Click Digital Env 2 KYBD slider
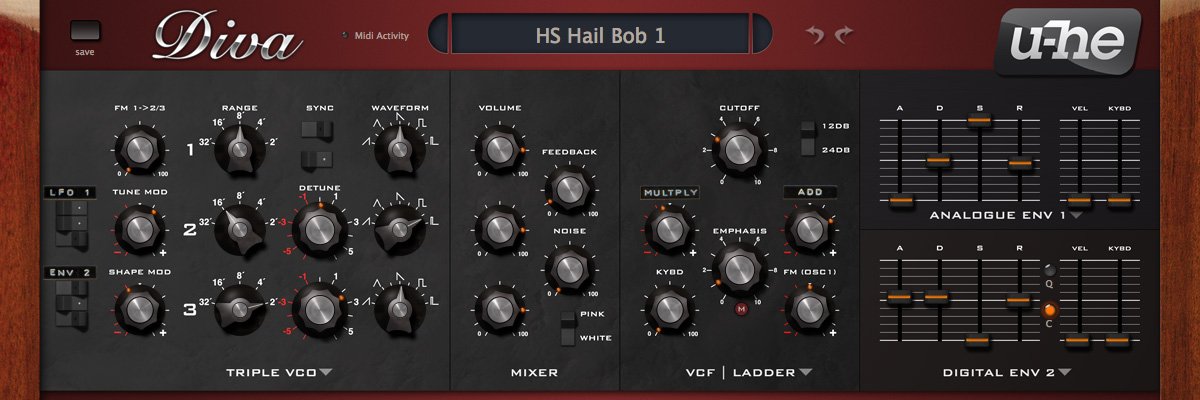The height and width of the screenshot is (400, 1200). (x=1117, y=341)
